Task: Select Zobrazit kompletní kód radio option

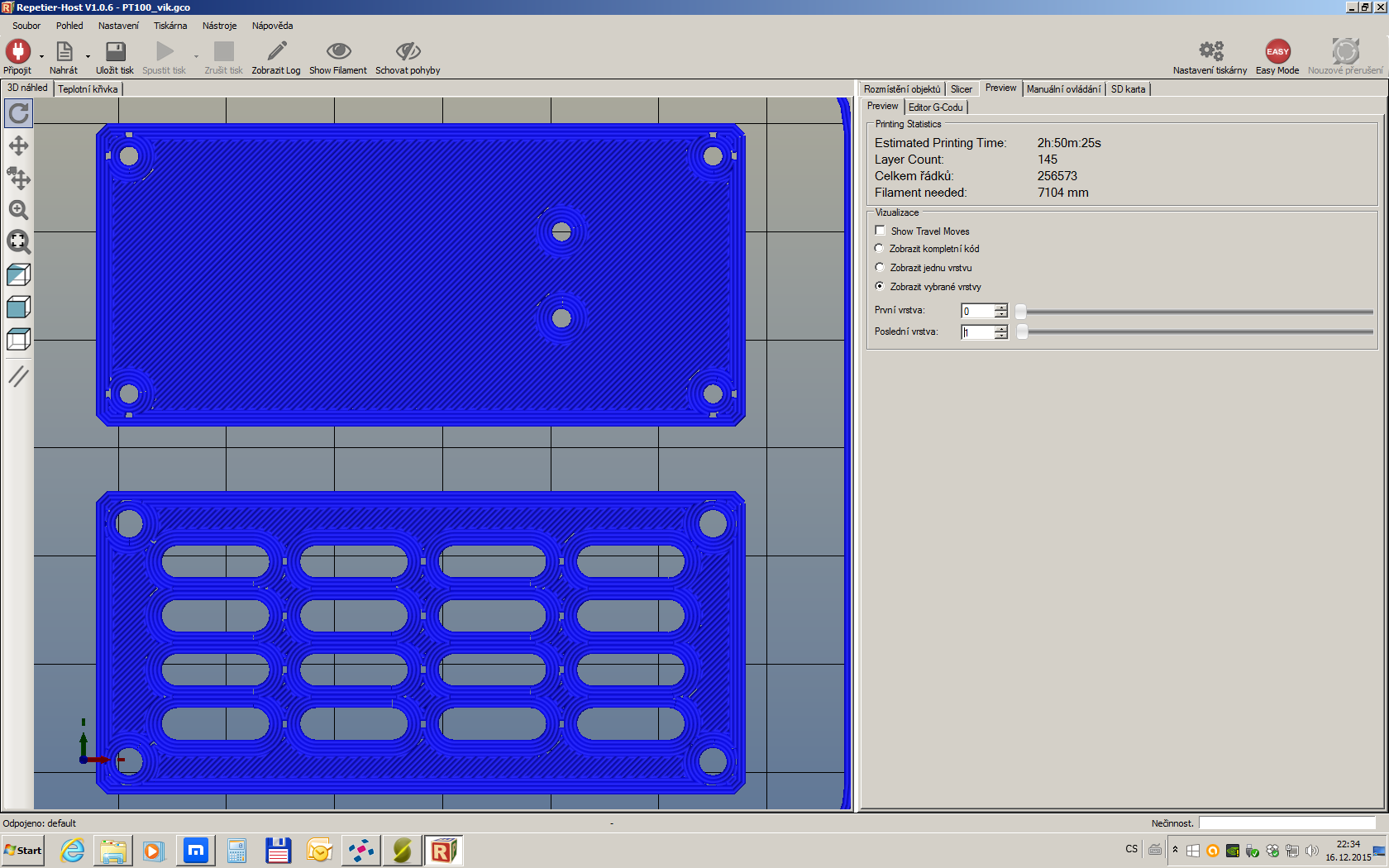Action: [880, 248]
